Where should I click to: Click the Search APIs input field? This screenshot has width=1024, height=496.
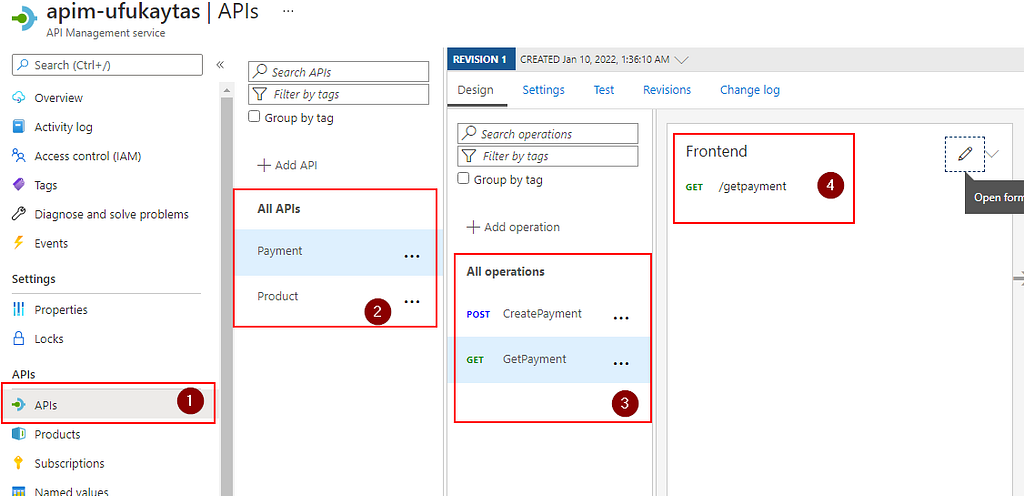coord(338,72)
